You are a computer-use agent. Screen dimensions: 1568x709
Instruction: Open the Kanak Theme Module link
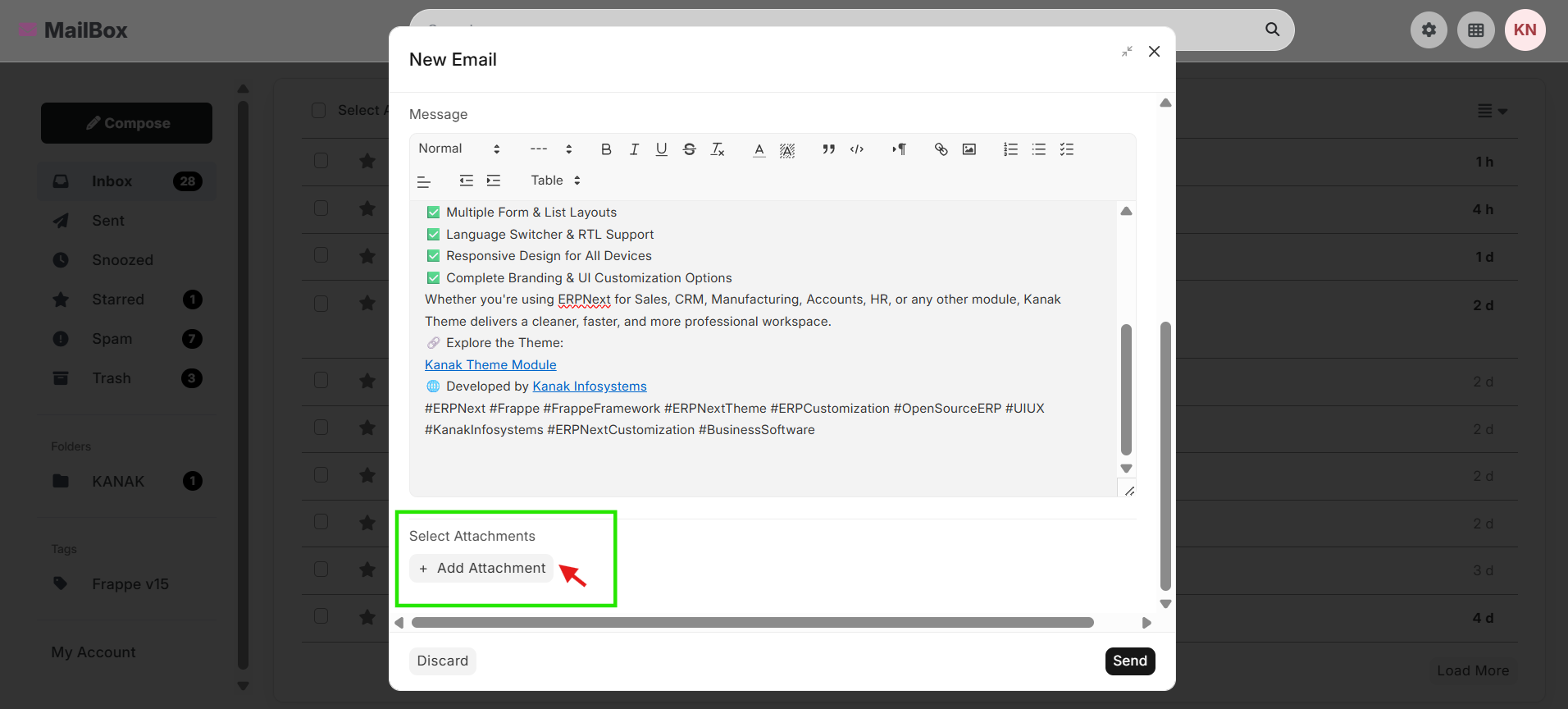(x=490, y=364)
